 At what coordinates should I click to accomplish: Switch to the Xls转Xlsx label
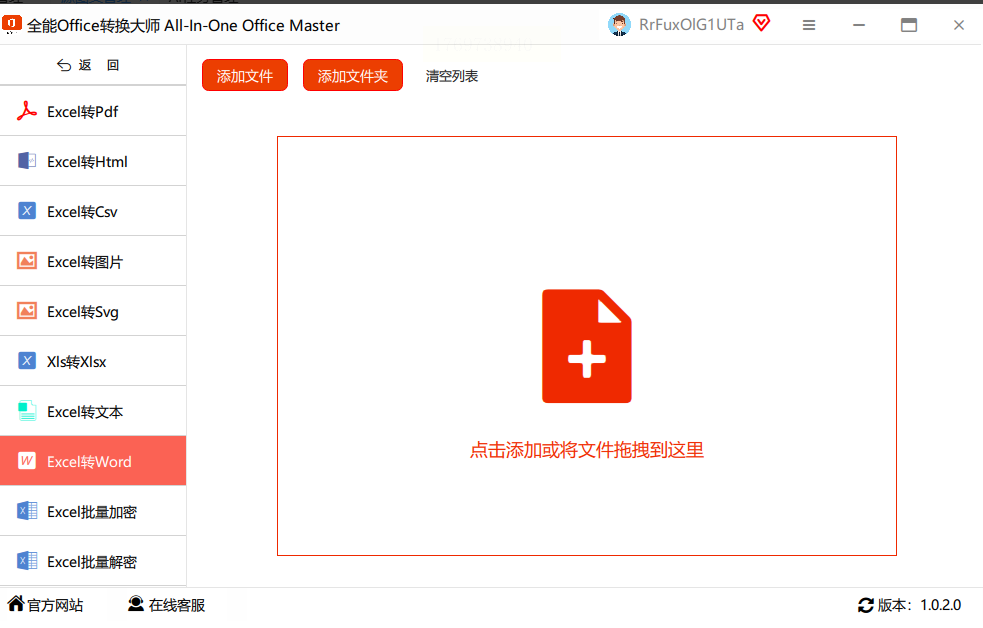[76, 362]
